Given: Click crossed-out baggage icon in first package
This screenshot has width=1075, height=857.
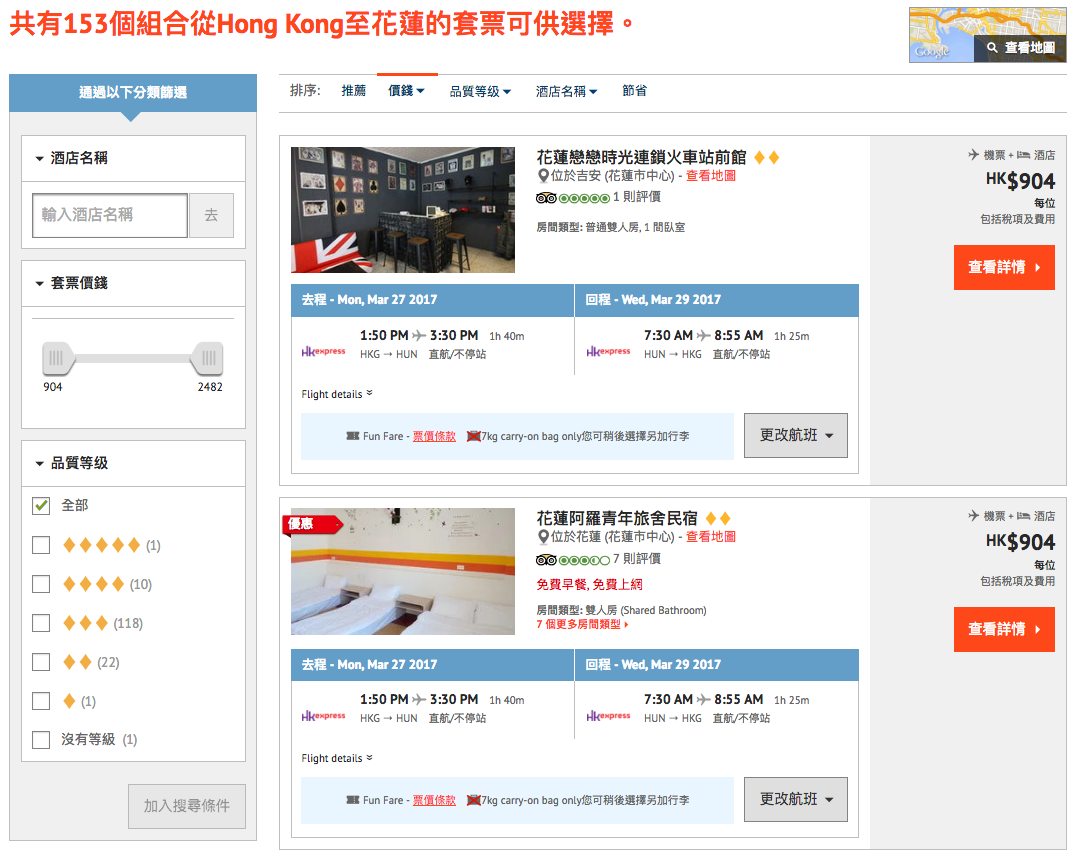Looking at the screenshot, I should [x=473, y=437].
